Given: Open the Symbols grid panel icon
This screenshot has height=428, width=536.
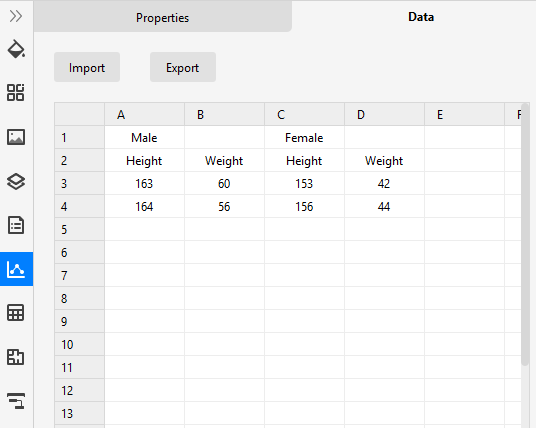Looking at the screenshot, I should coord(16,92).
